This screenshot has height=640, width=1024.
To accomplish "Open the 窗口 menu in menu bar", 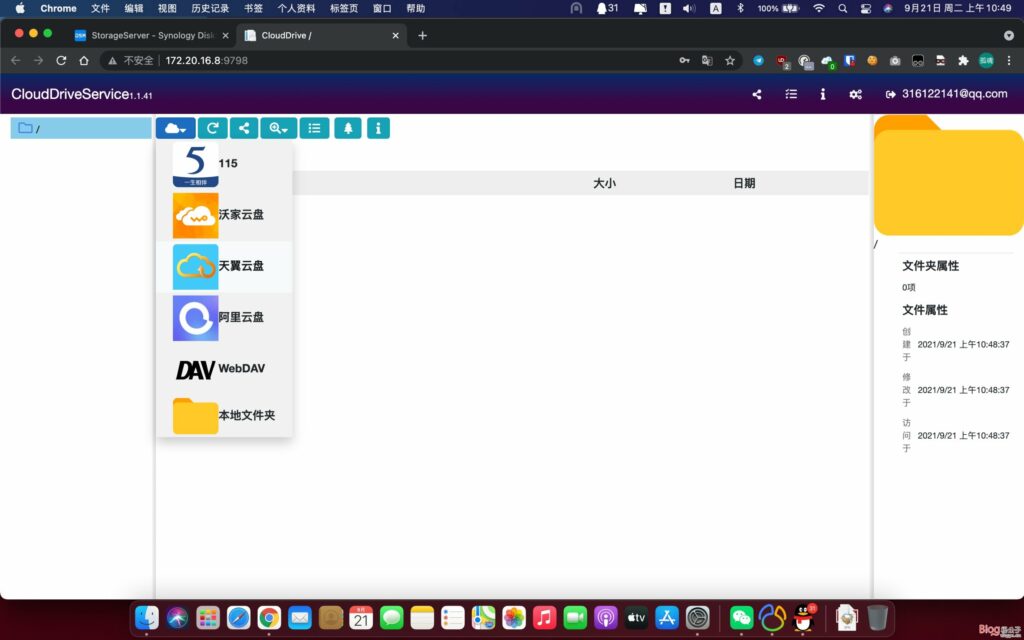I will (382, 8).
